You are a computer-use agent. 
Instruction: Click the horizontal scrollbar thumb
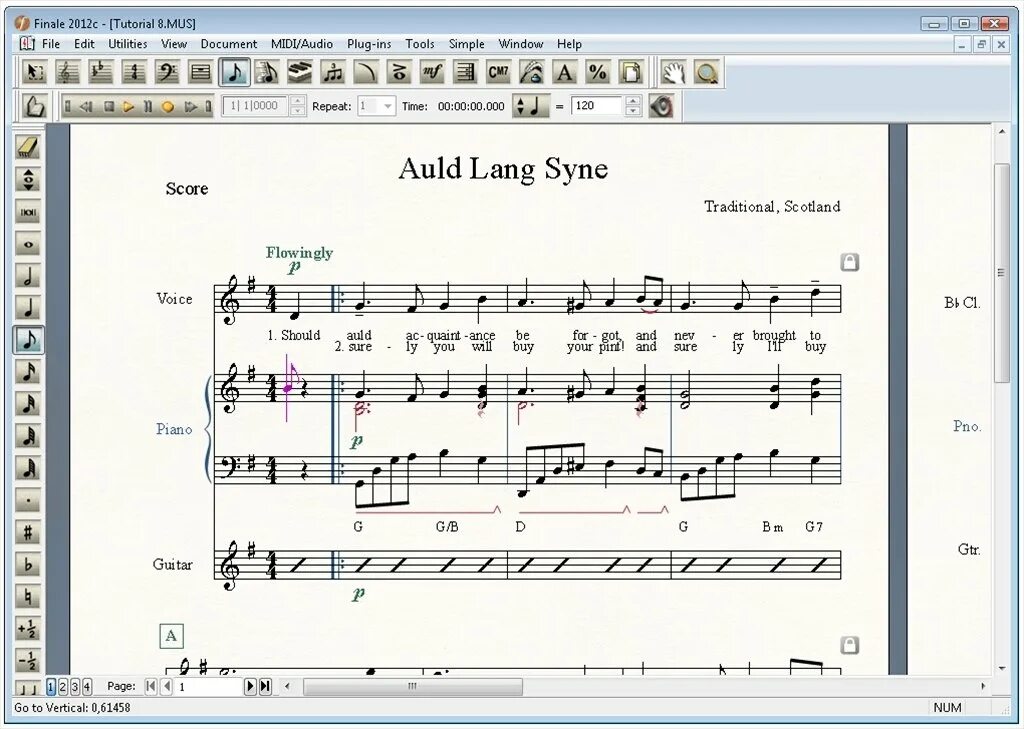click(x=413, y=686)
